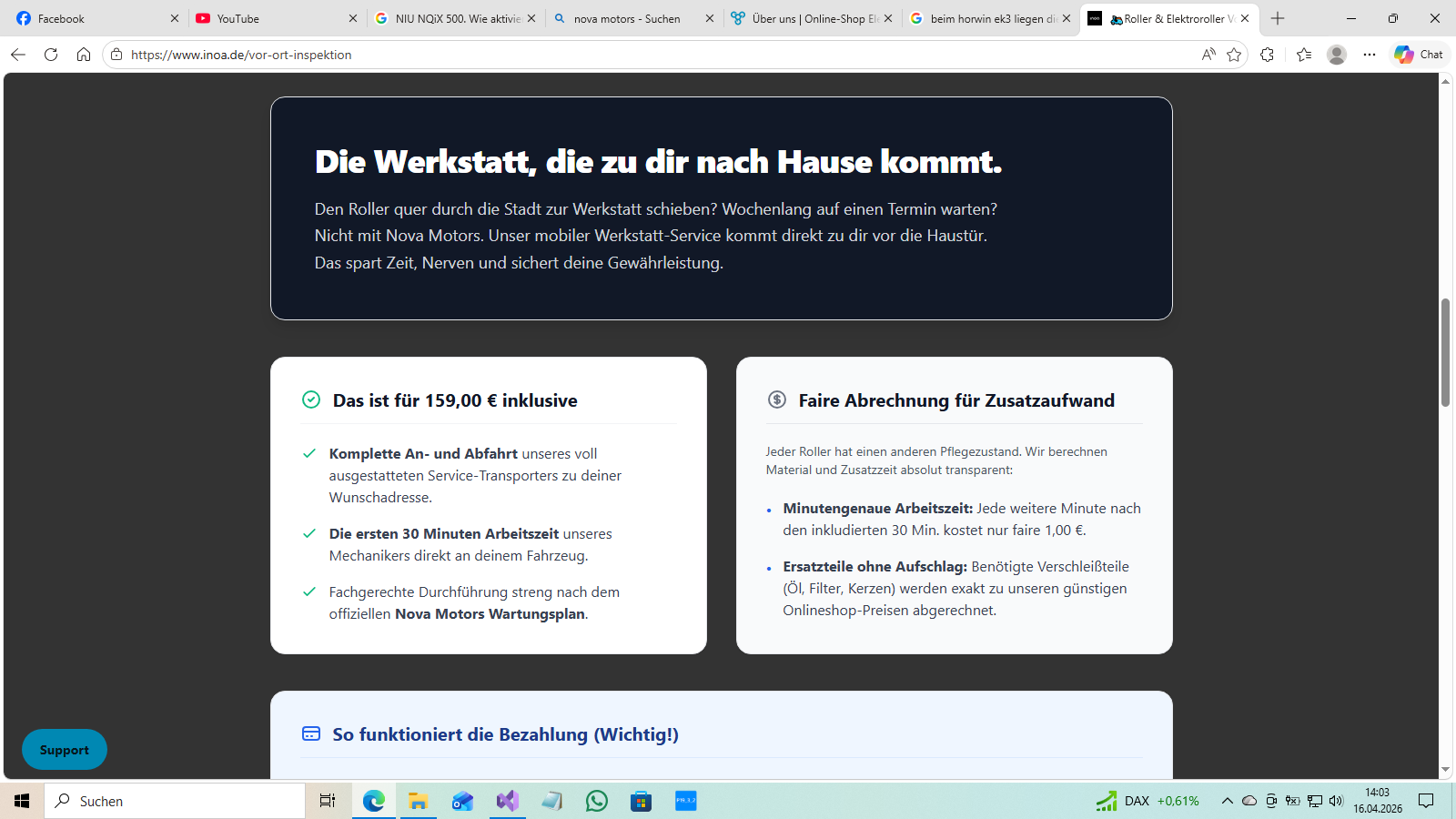Open Copilot Chat in the toolbar
This screenshot has height=819, width=1456.
coord(1419,55)
